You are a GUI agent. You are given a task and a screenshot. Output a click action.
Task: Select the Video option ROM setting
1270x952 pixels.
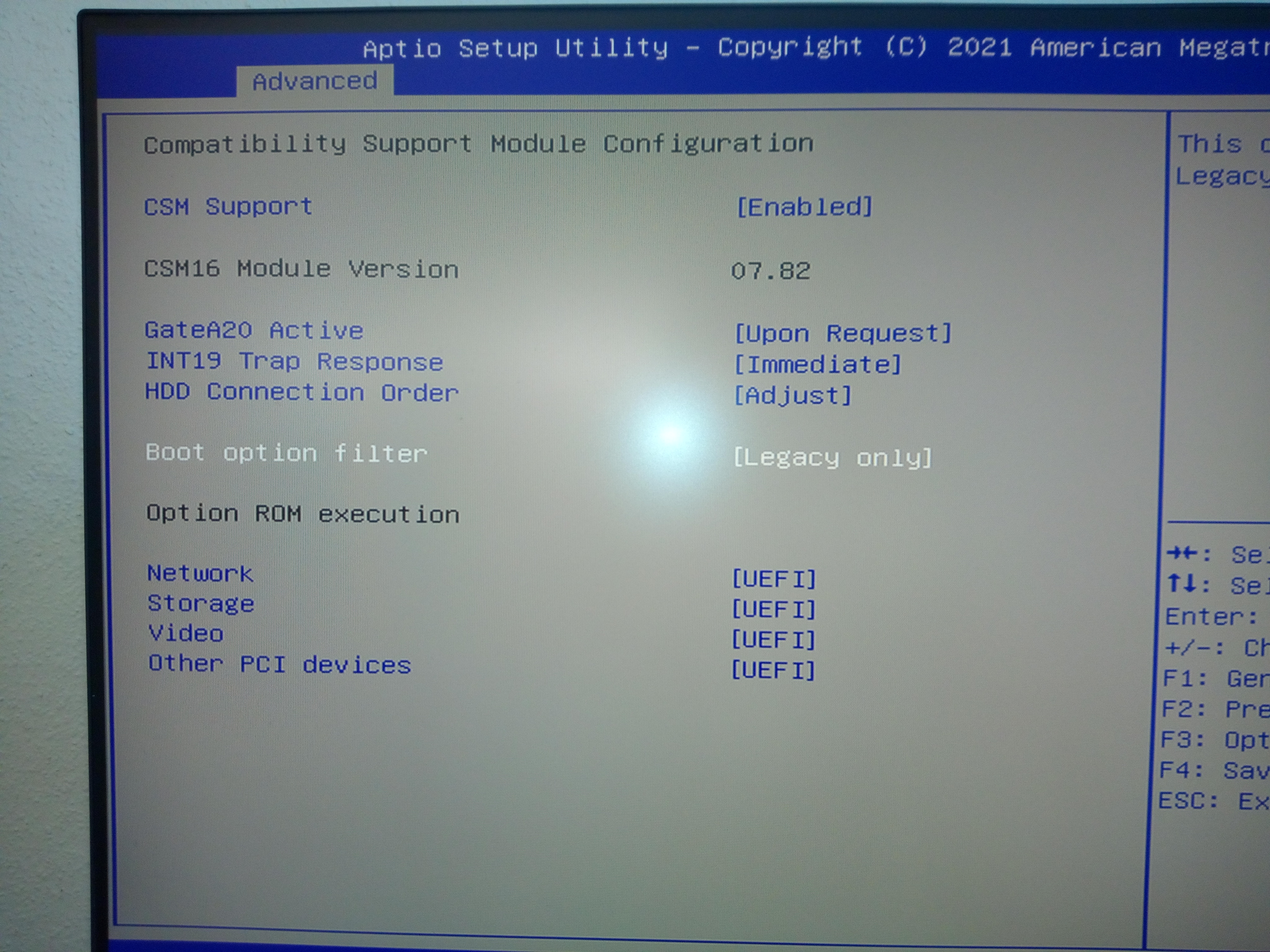point(185,633)
